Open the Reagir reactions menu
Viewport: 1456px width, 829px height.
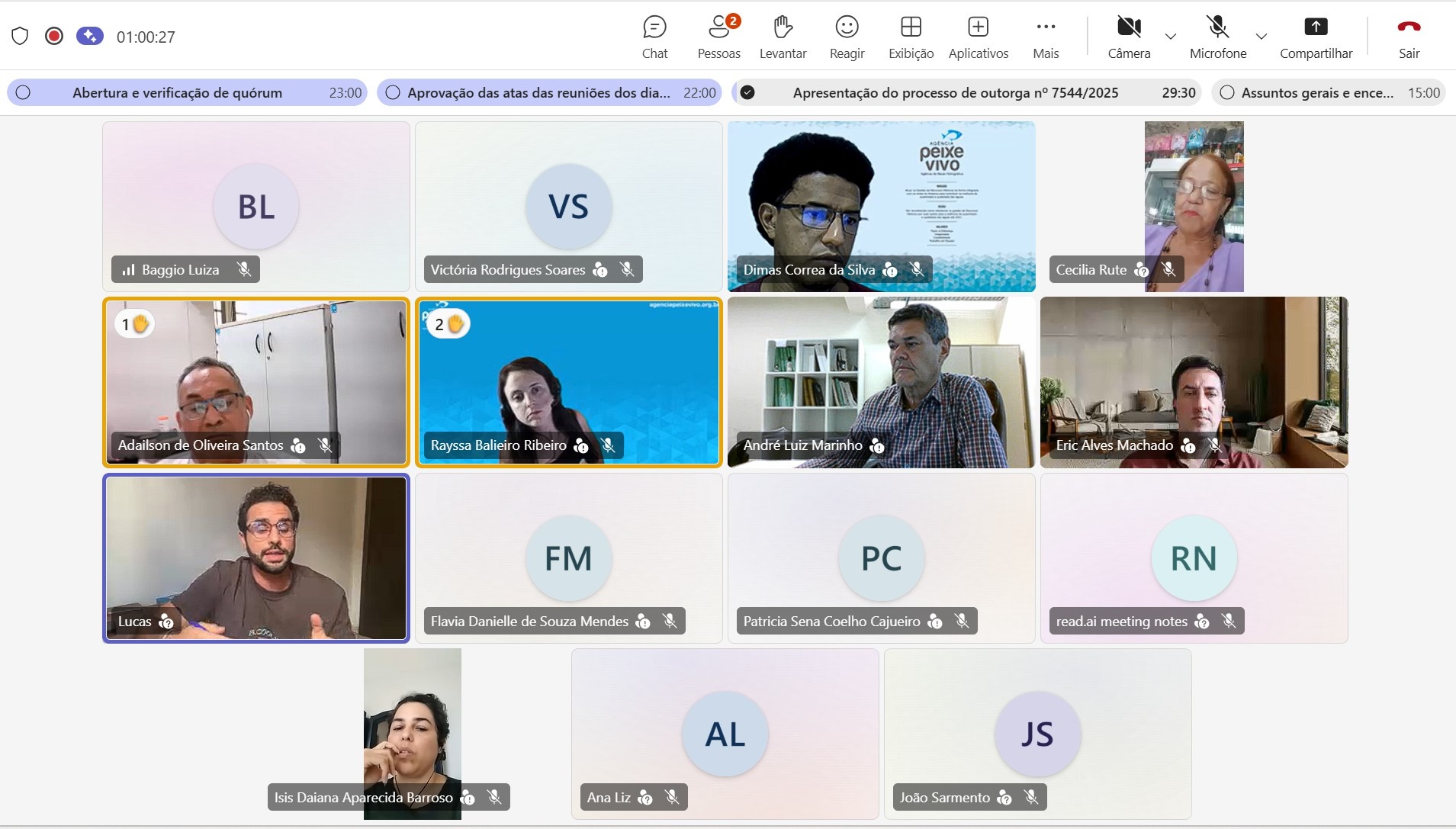tap(847, 37)
